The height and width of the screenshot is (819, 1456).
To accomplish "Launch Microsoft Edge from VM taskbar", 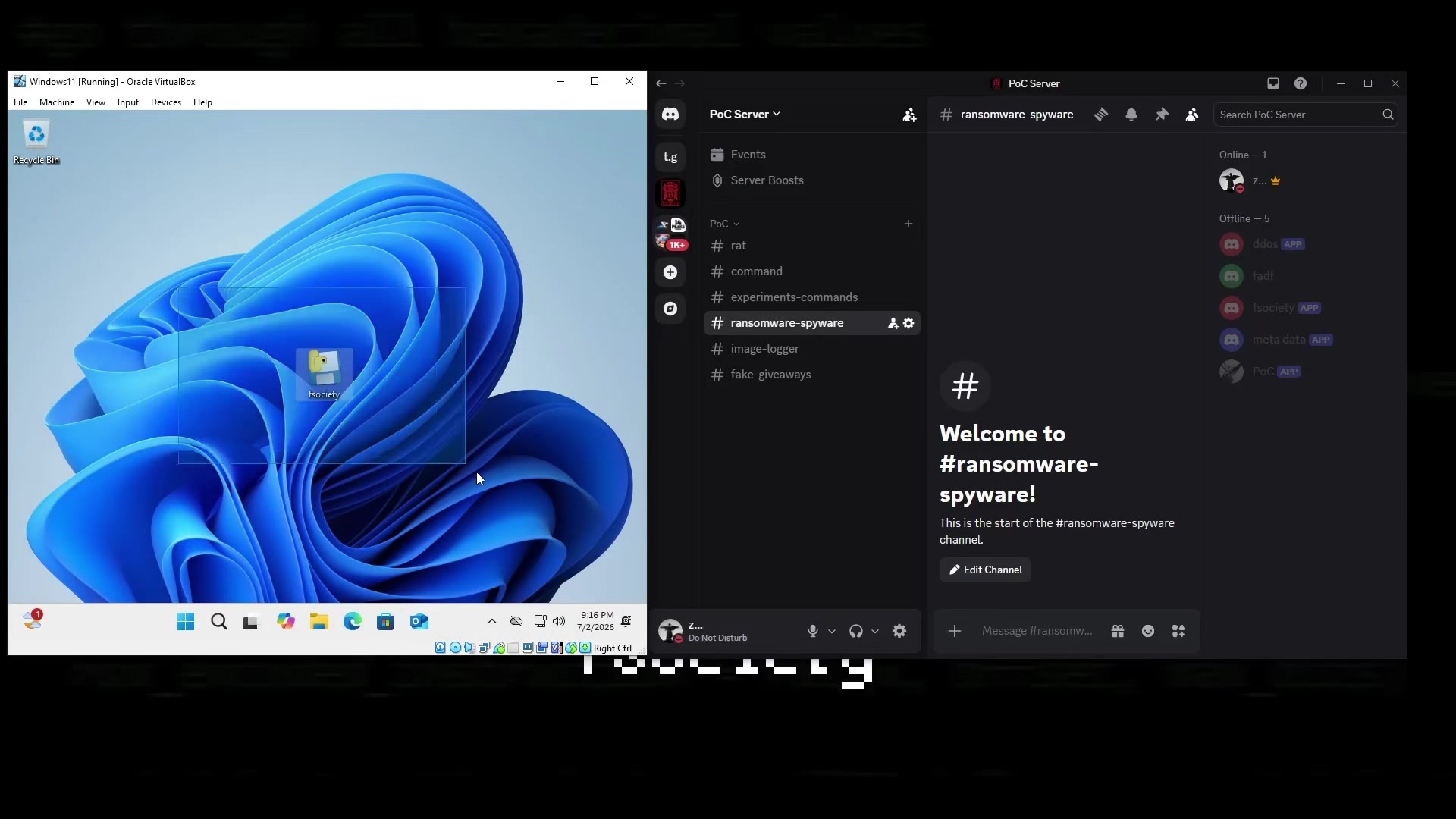I will tap(353, 622).
